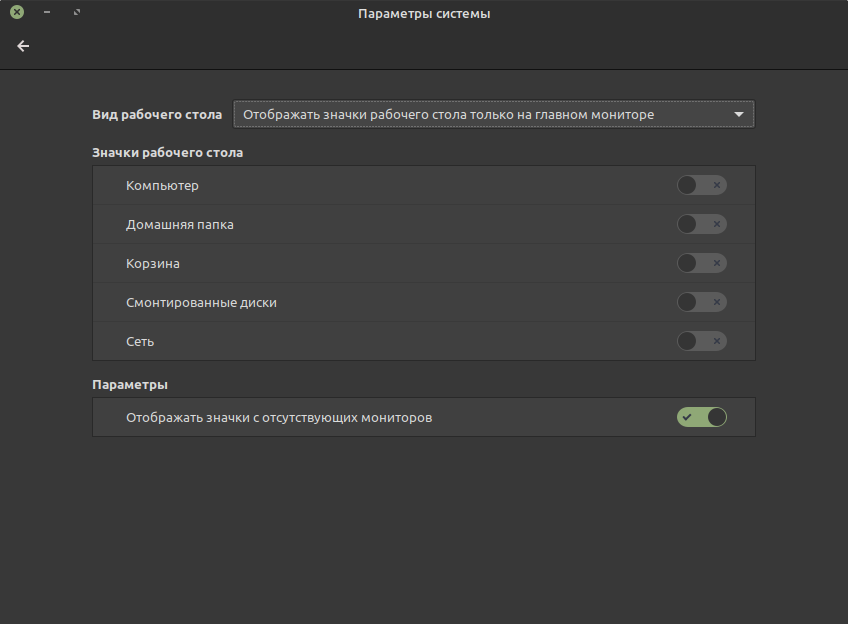This screenshot has width=848, height=624.
Task: Switch on the Сеть desktop icon
Action: (x=701, y=341)
